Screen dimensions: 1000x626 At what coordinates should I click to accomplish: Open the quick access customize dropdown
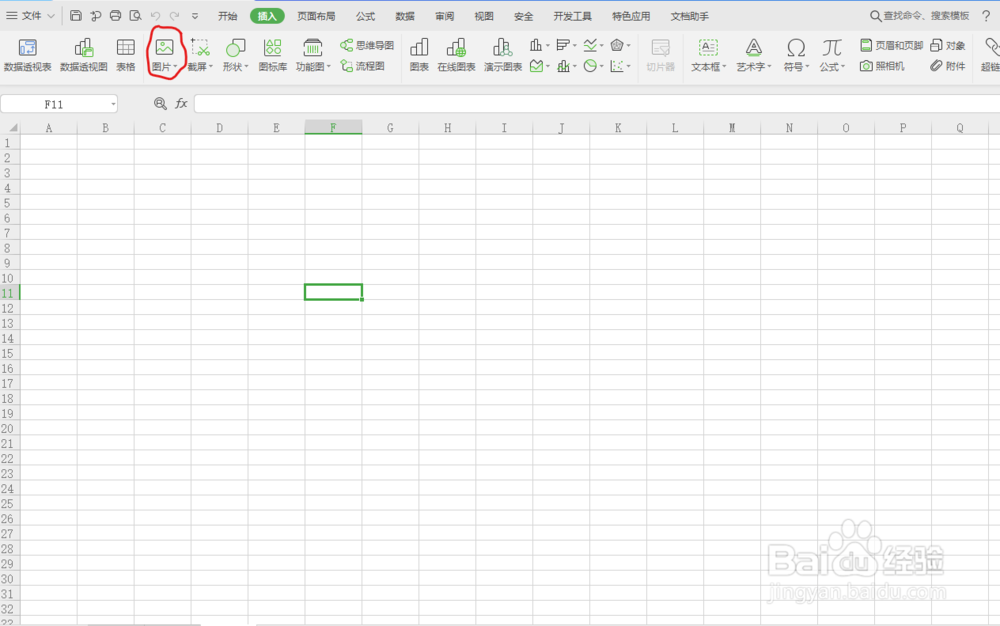tap(195, 16)
